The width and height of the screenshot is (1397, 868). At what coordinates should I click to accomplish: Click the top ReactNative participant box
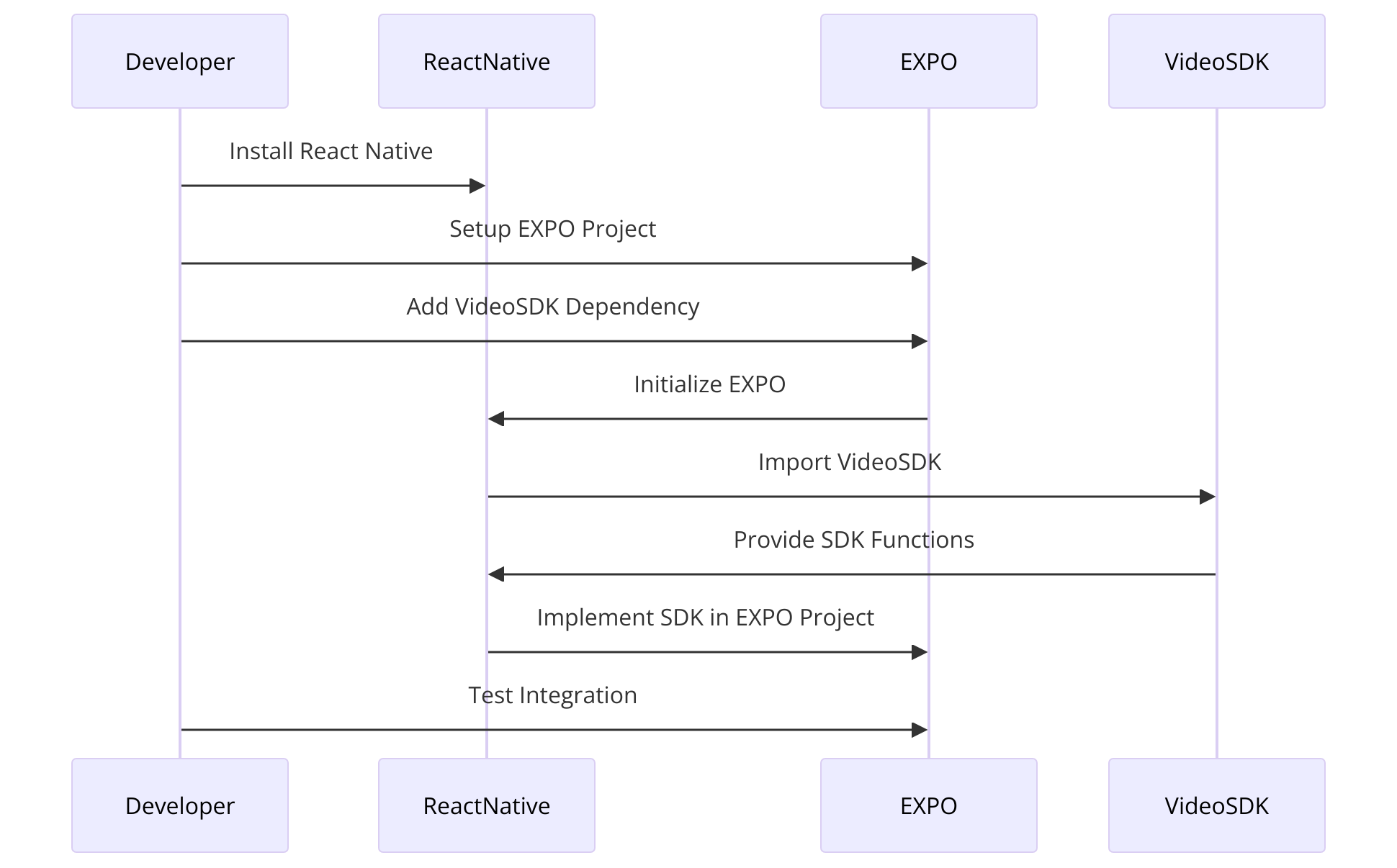pos(486,61)
